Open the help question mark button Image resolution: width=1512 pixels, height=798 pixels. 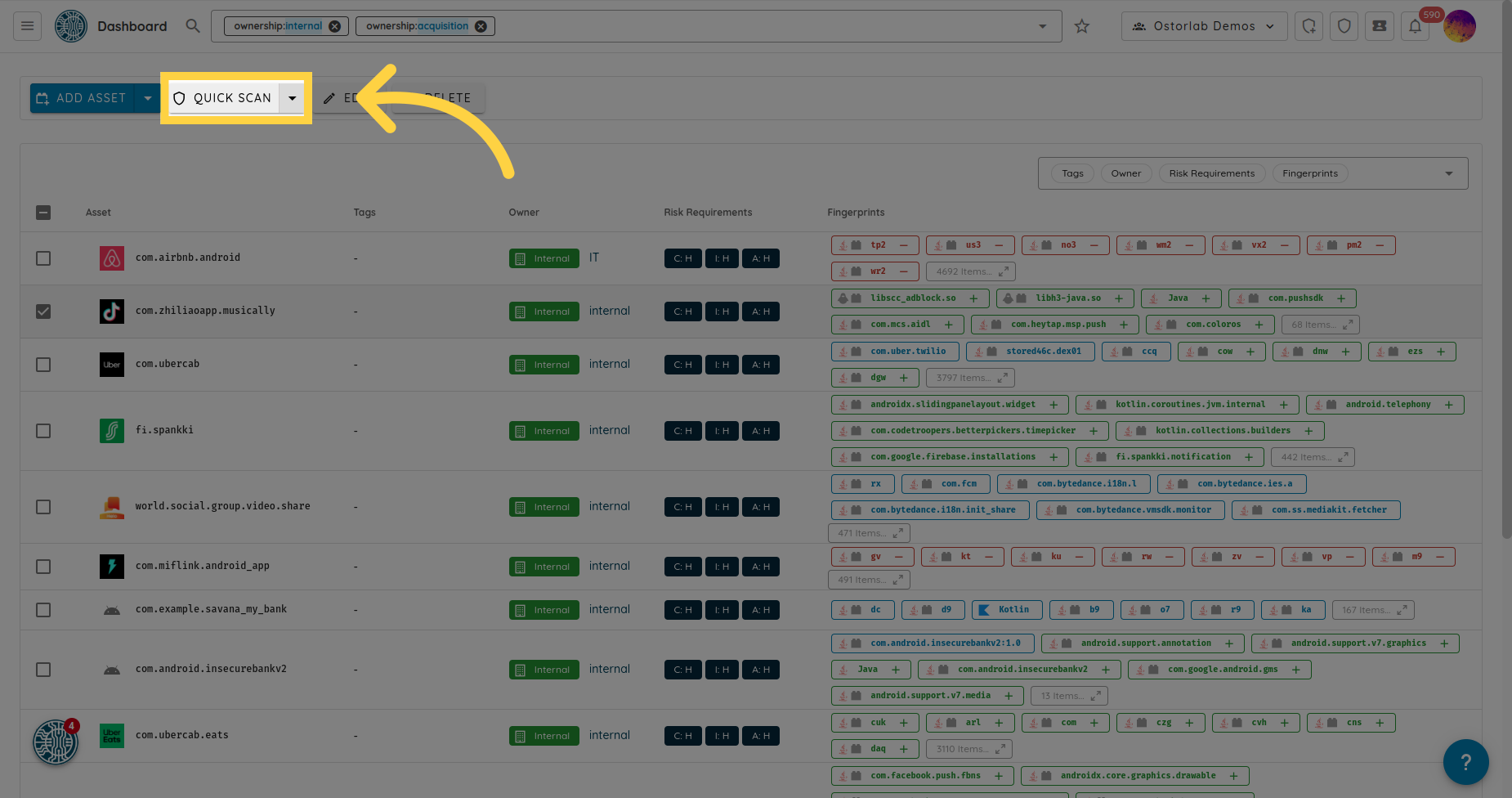[1465, 762]
